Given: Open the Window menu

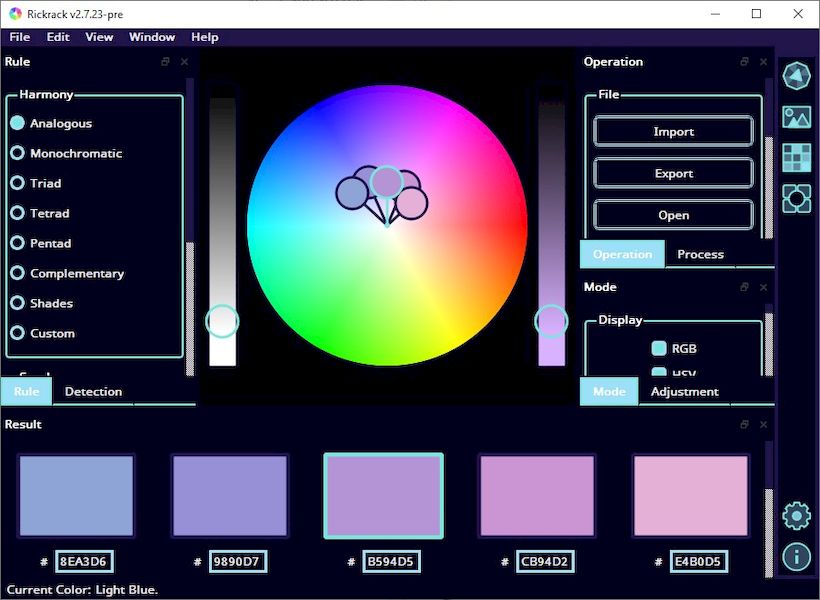Looking at the screenshot, I should 151,37.
